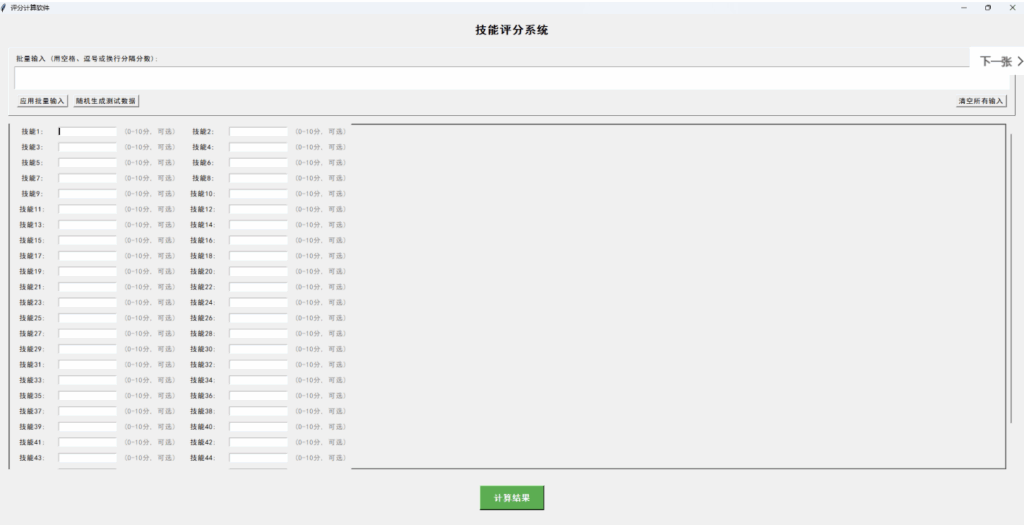Click the 应用批量输入 button
Screen dimensions: 1024x525
coord(42,101)
